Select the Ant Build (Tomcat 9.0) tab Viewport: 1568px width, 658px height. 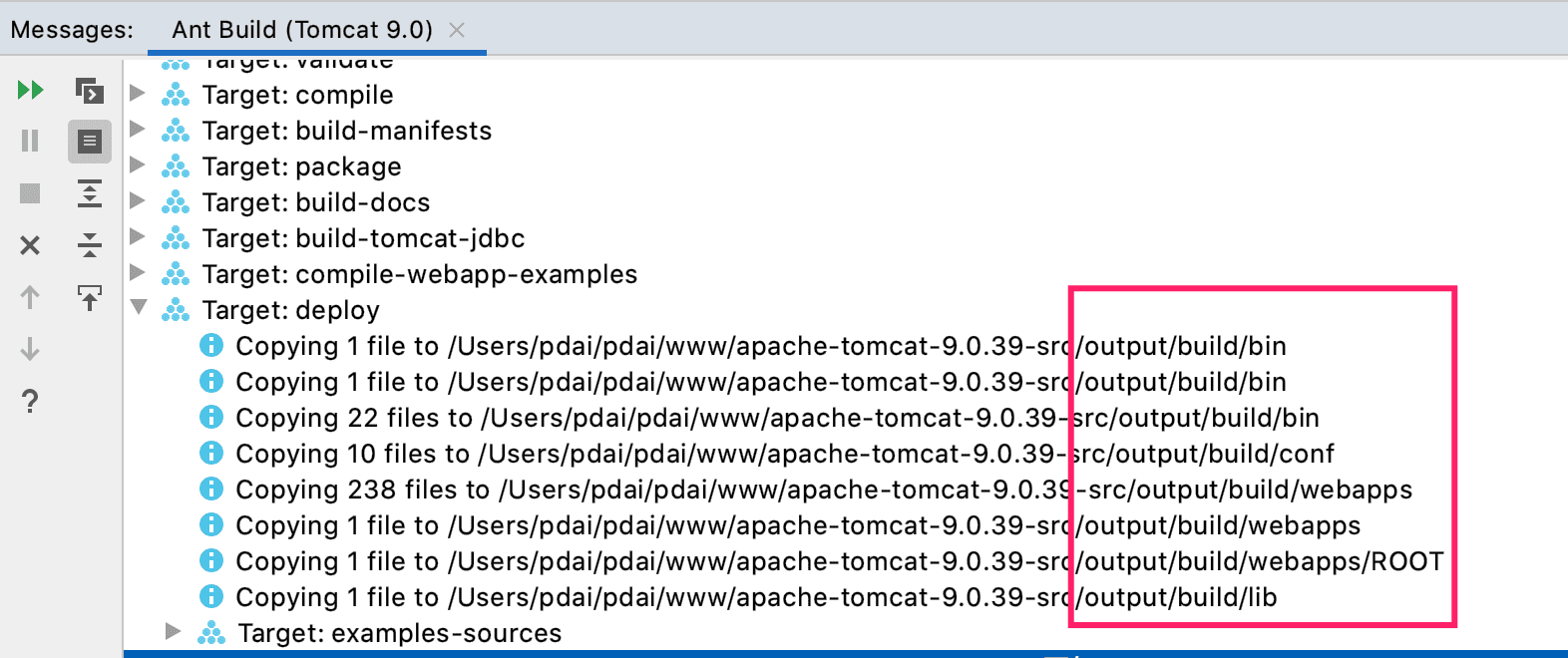pos(301,30)
